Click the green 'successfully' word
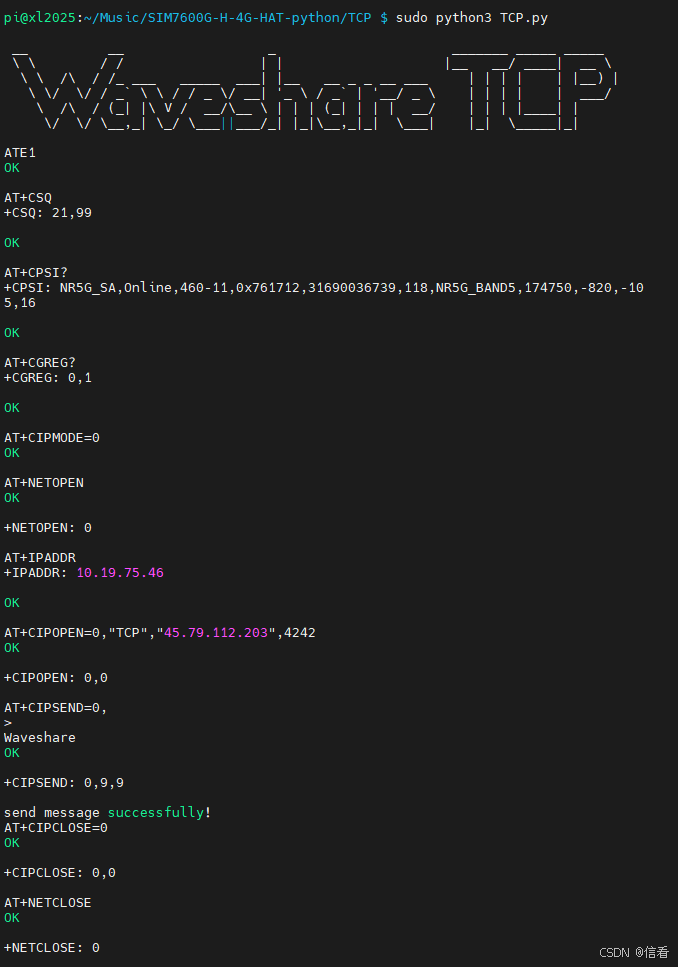 pyautogui.click(x=156, y=813)
